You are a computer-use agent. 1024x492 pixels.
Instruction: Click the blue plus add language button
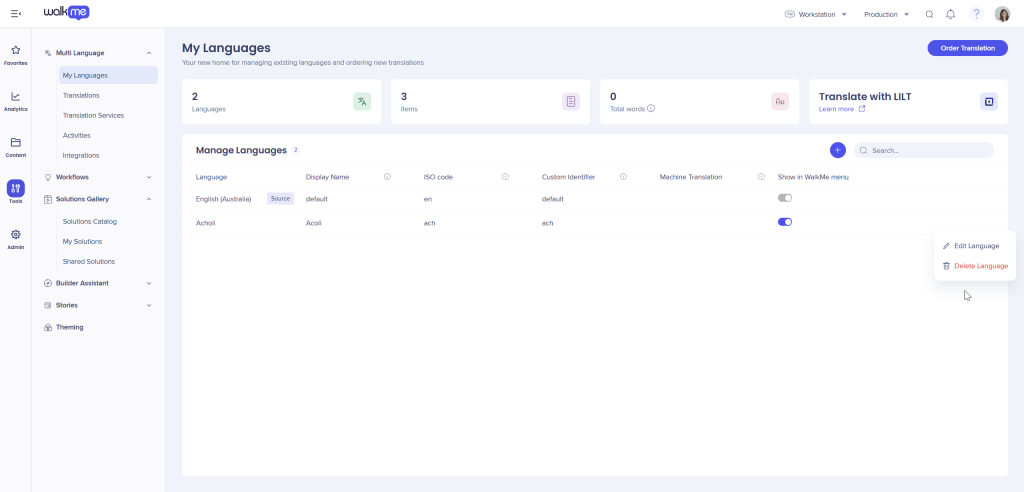click(x=837, y=150)
